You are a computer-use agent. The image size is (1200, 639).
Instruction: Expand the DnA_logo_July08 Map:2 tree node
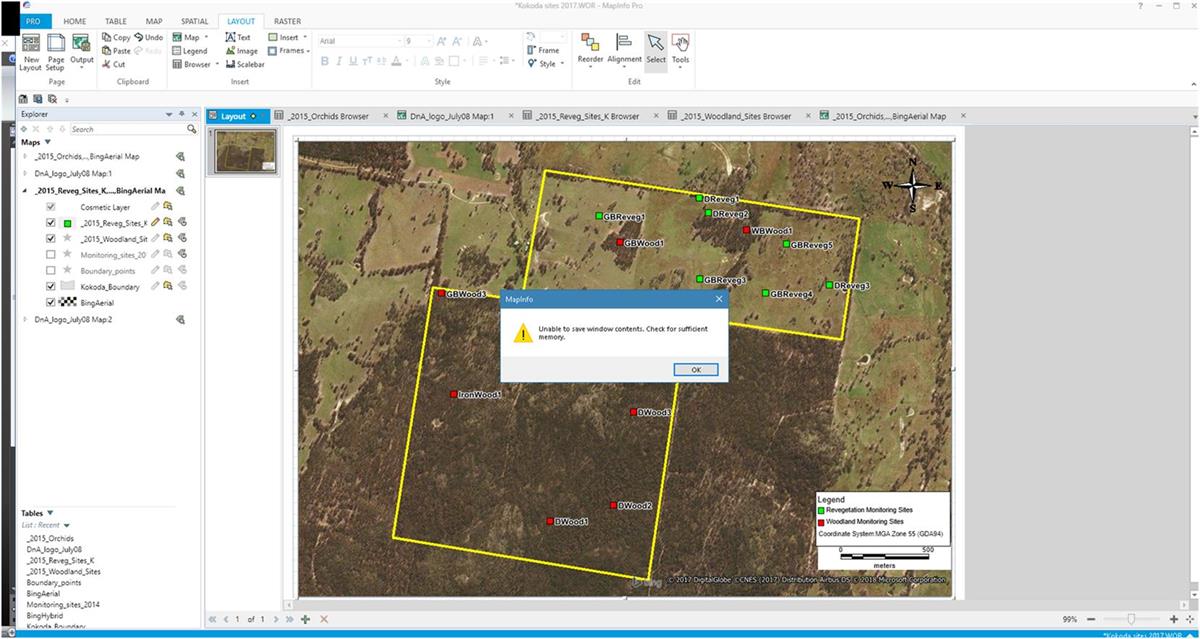coord(26,320)
